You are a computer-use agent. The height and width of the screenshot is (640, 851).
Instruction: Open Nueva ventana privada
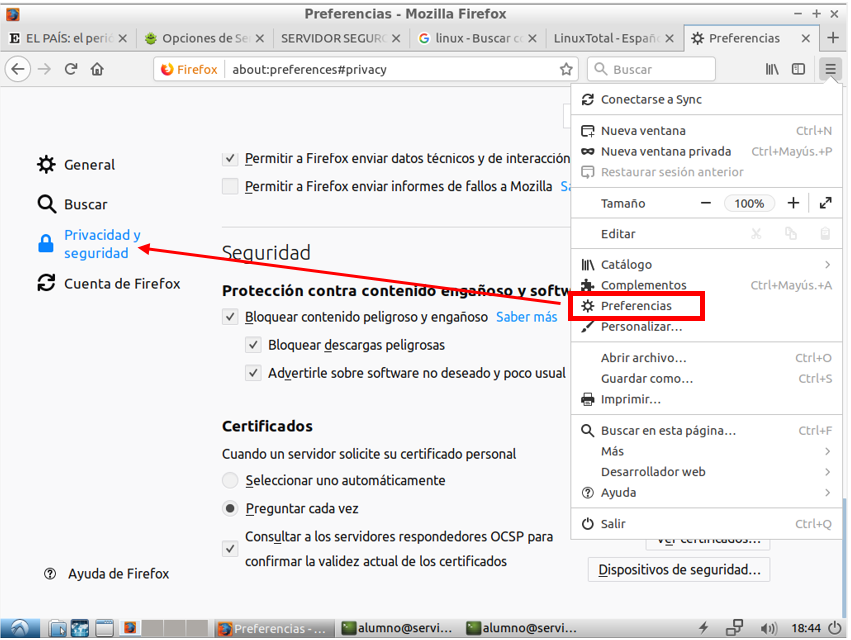(706, 151)
